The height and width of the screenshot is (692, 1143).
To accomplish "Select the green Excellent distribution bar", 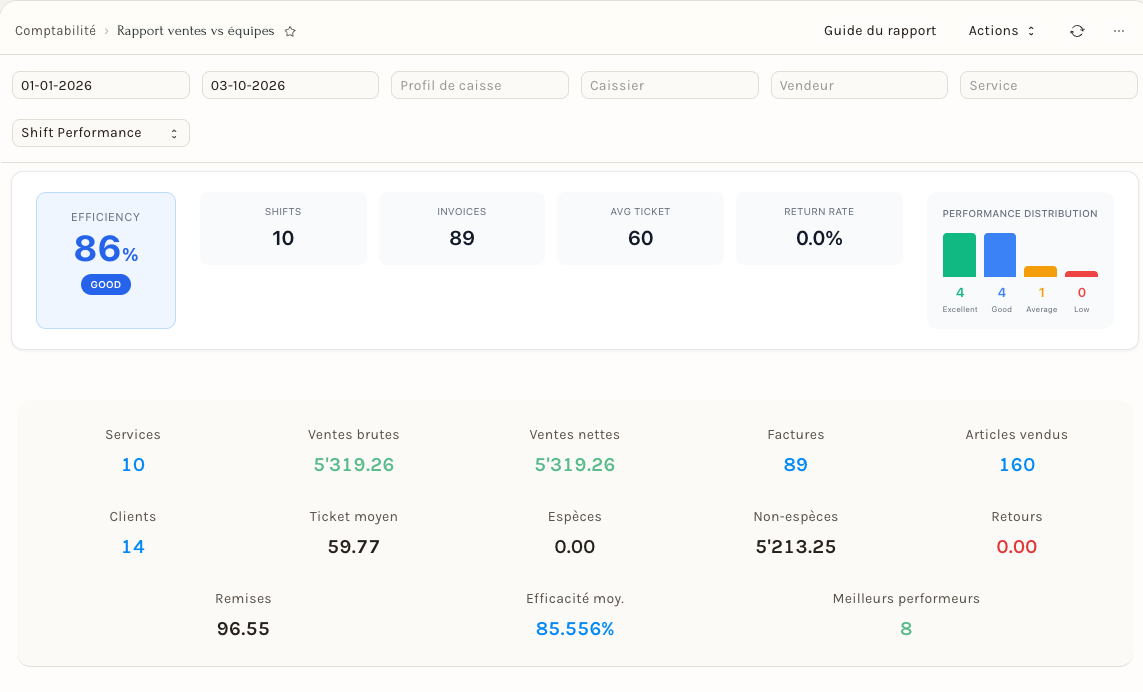I will pyautogui.click(x=959, y=255).
